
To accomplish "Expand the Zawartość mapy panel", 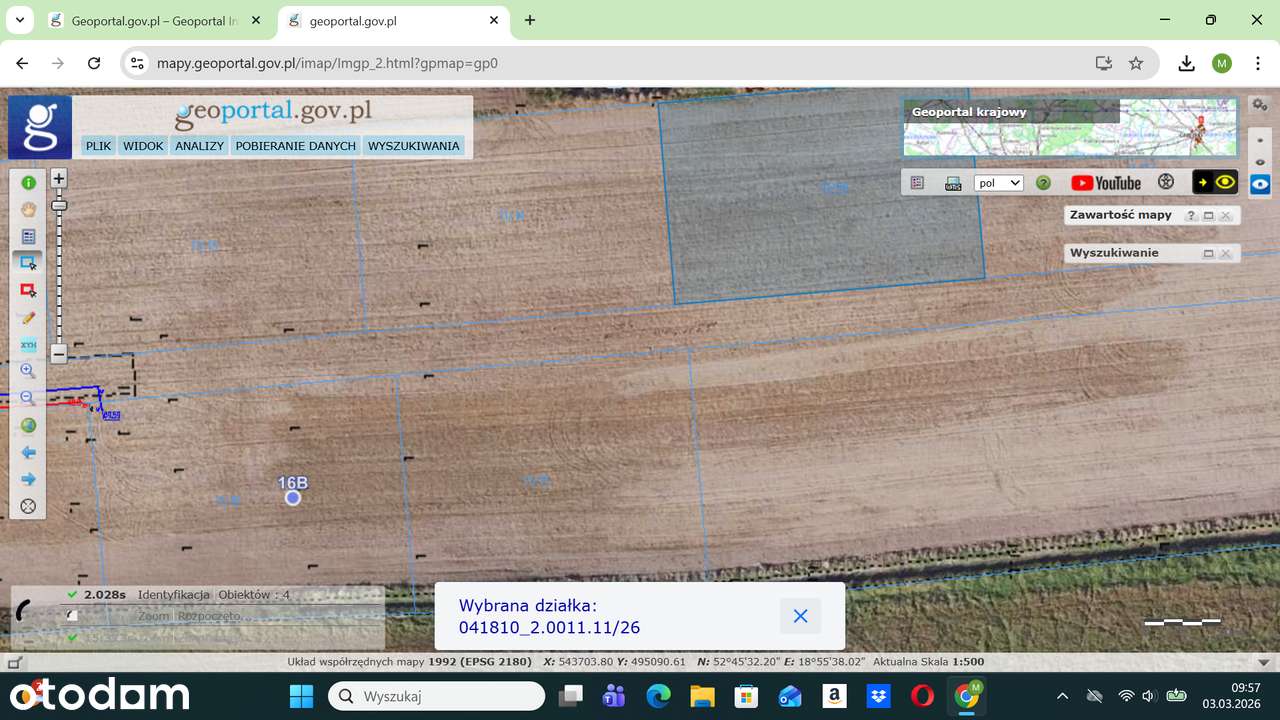I will [x=1208, y=216].
